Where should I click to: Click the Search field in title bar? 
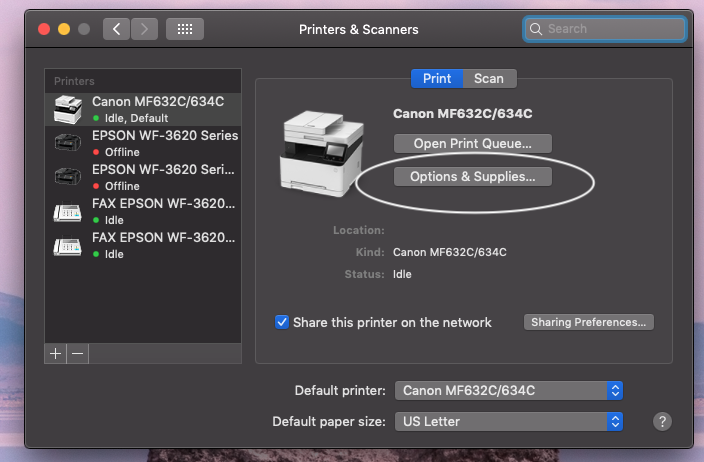coord(604,29)
